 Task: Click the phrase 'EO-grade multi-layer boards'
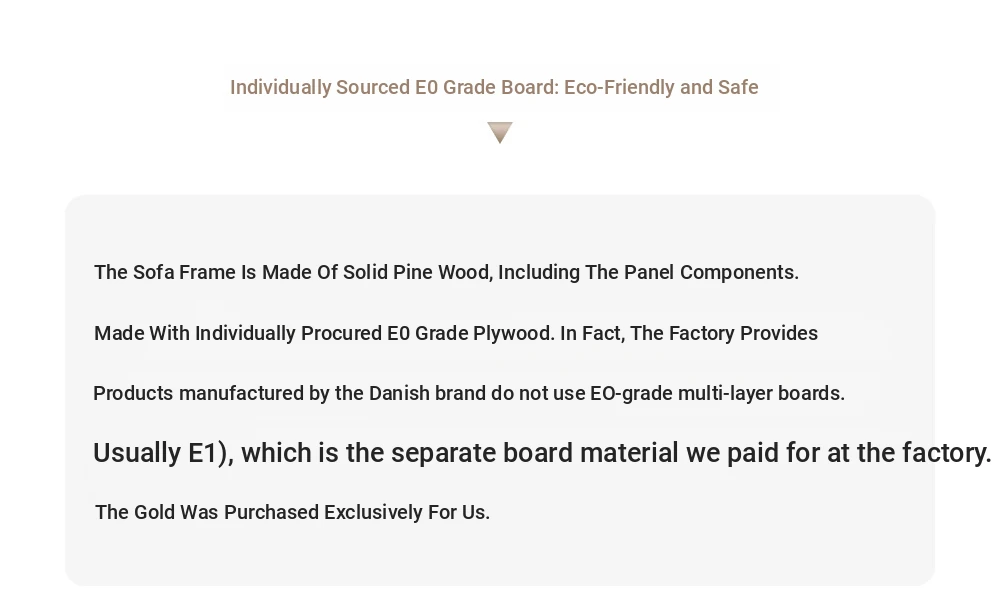pyautogui.click(x=716, y=393)
